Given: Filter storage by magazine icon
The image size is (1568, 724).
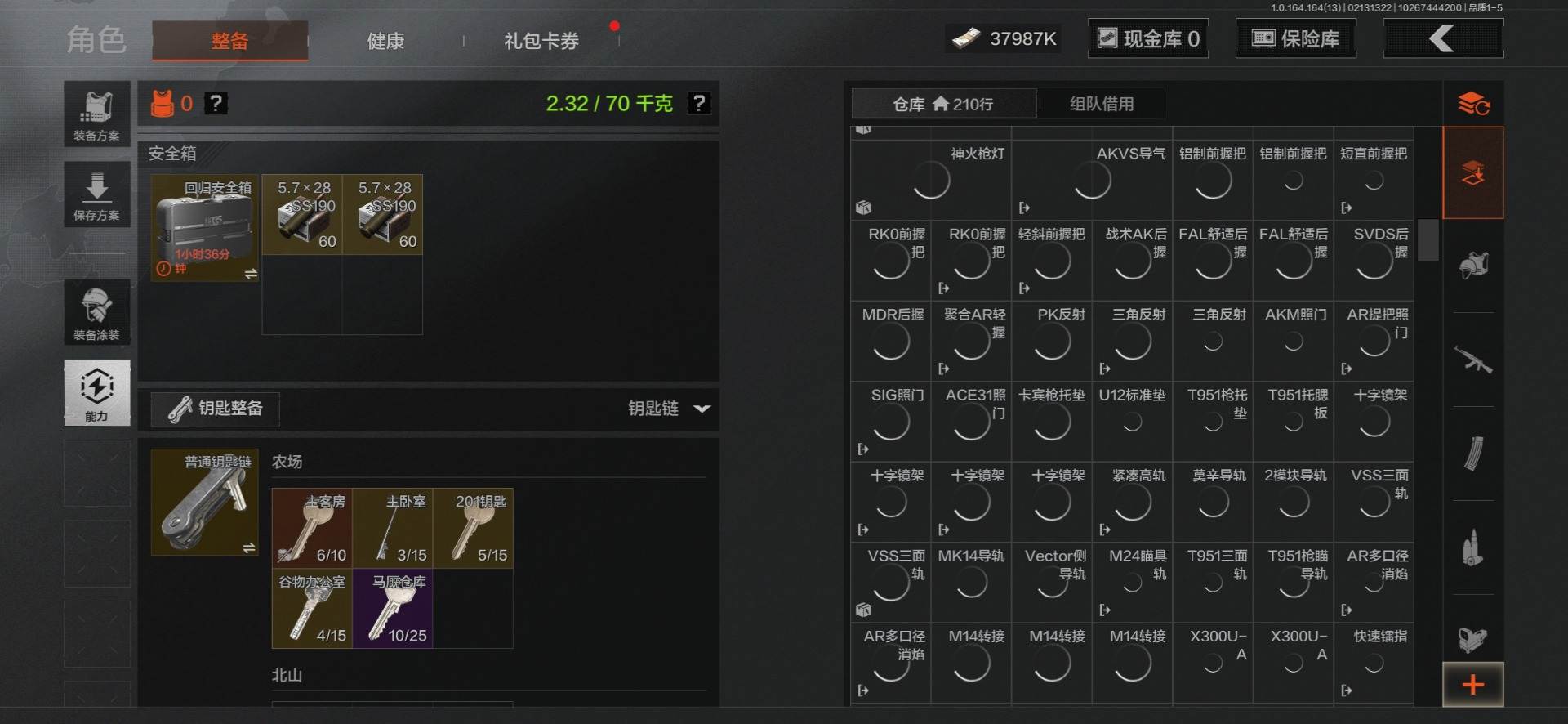Looking at the screenshot, I should (1472, 454).
